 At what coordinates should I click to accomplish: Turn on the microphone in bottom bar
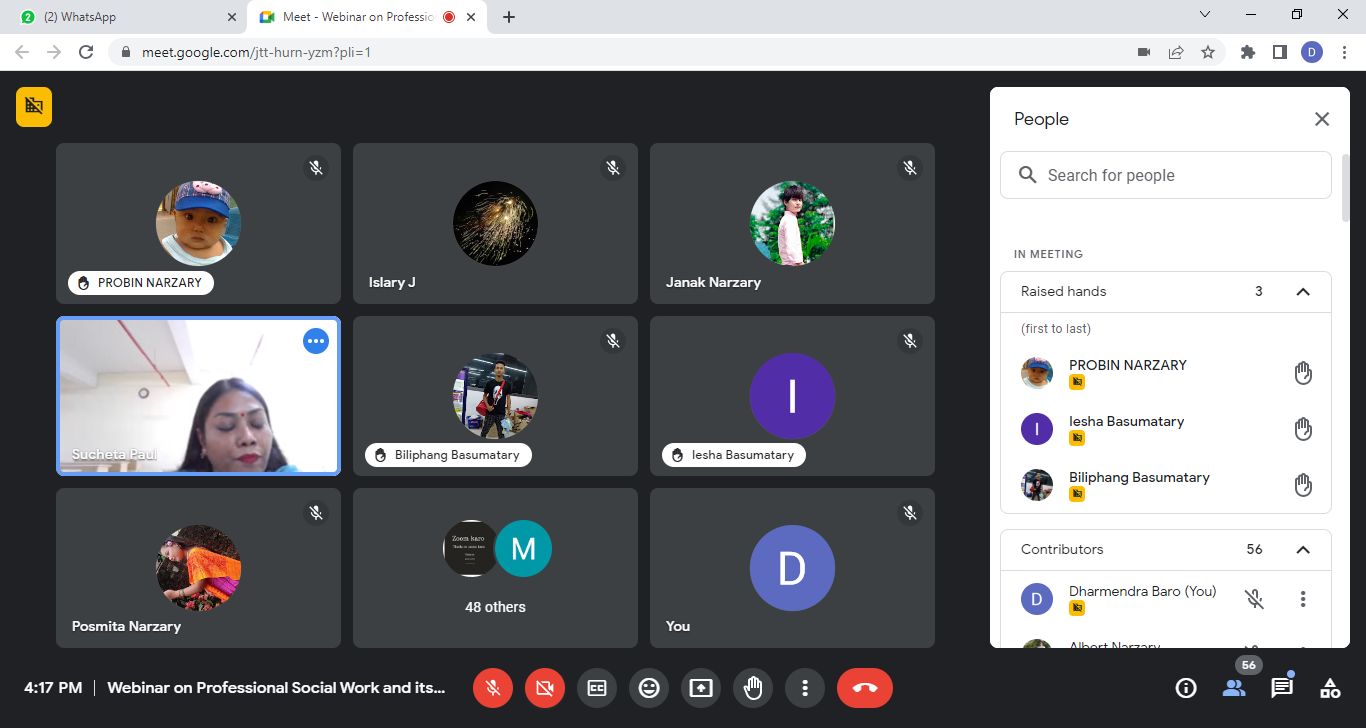click(493, 688)
